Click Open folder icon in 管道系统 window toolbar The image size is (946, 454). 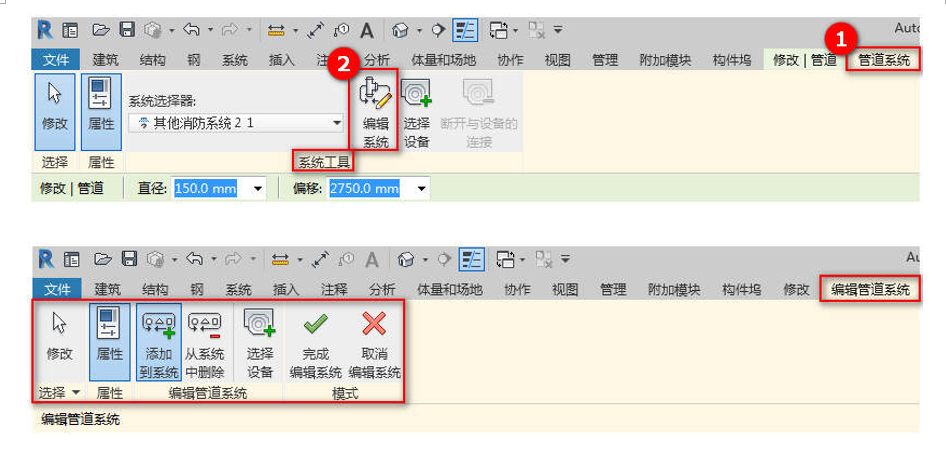[x=100, y=30]
